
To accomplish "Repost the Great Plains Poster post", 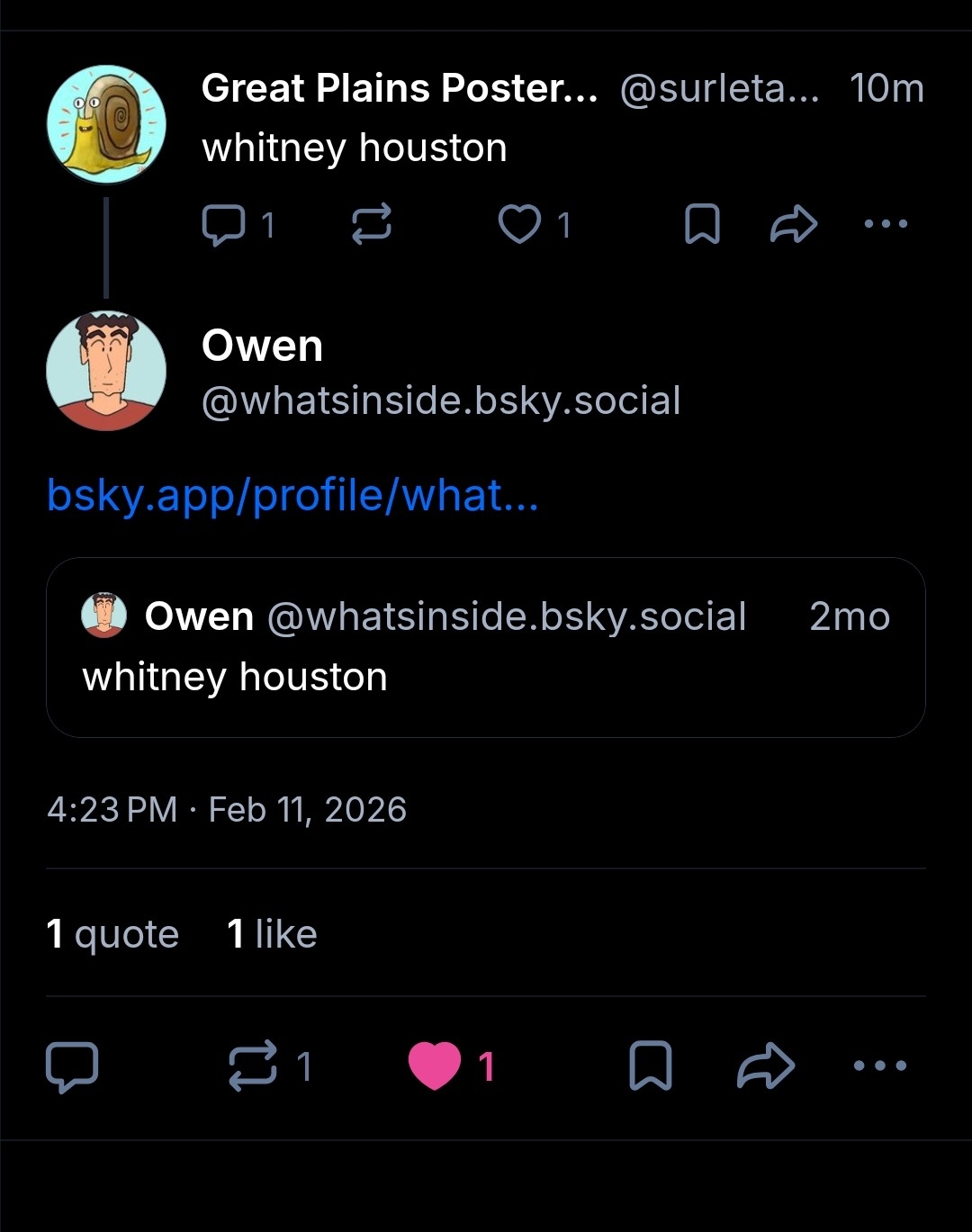I will point(371,224).
